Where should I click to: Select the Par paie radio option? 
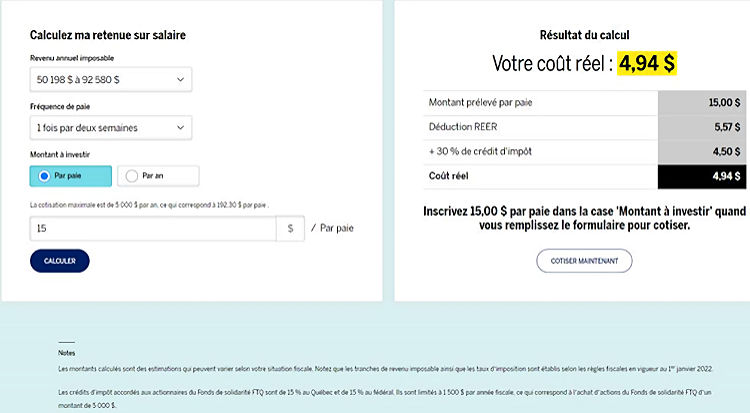[71, 176]
